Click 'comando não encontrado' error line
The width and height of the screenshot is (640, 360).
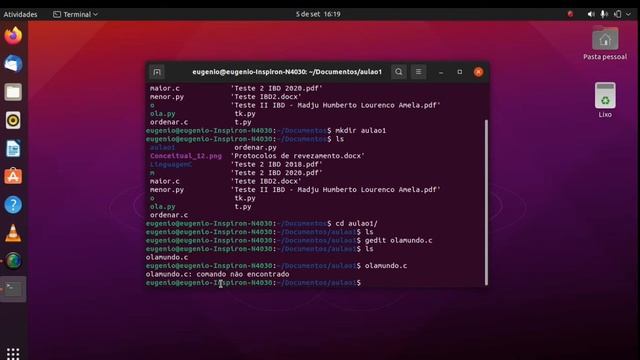click(x=218, y=274)
